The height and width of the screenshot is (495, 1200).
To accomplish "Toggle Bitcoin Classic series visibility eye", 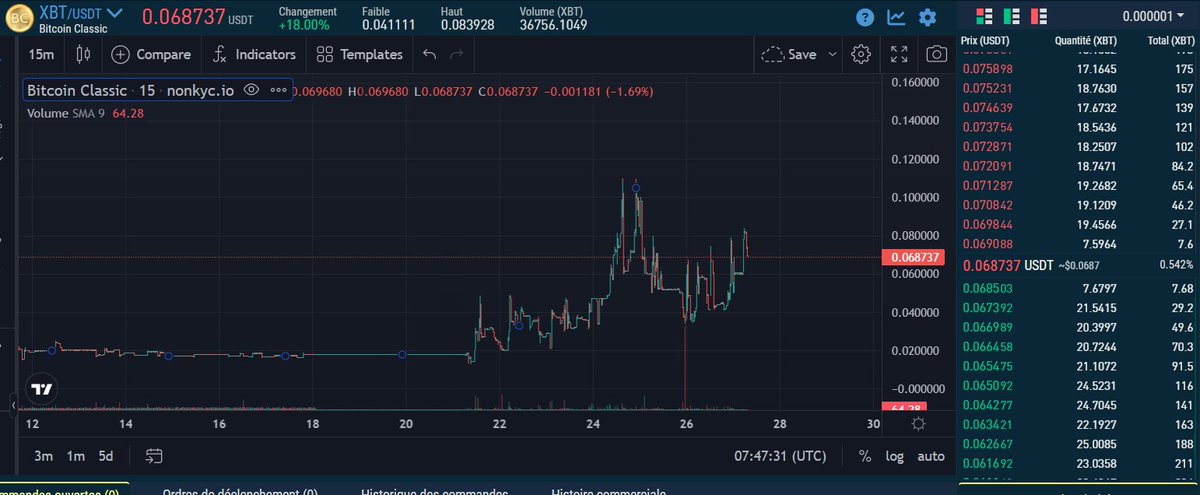I will [252, 90].
